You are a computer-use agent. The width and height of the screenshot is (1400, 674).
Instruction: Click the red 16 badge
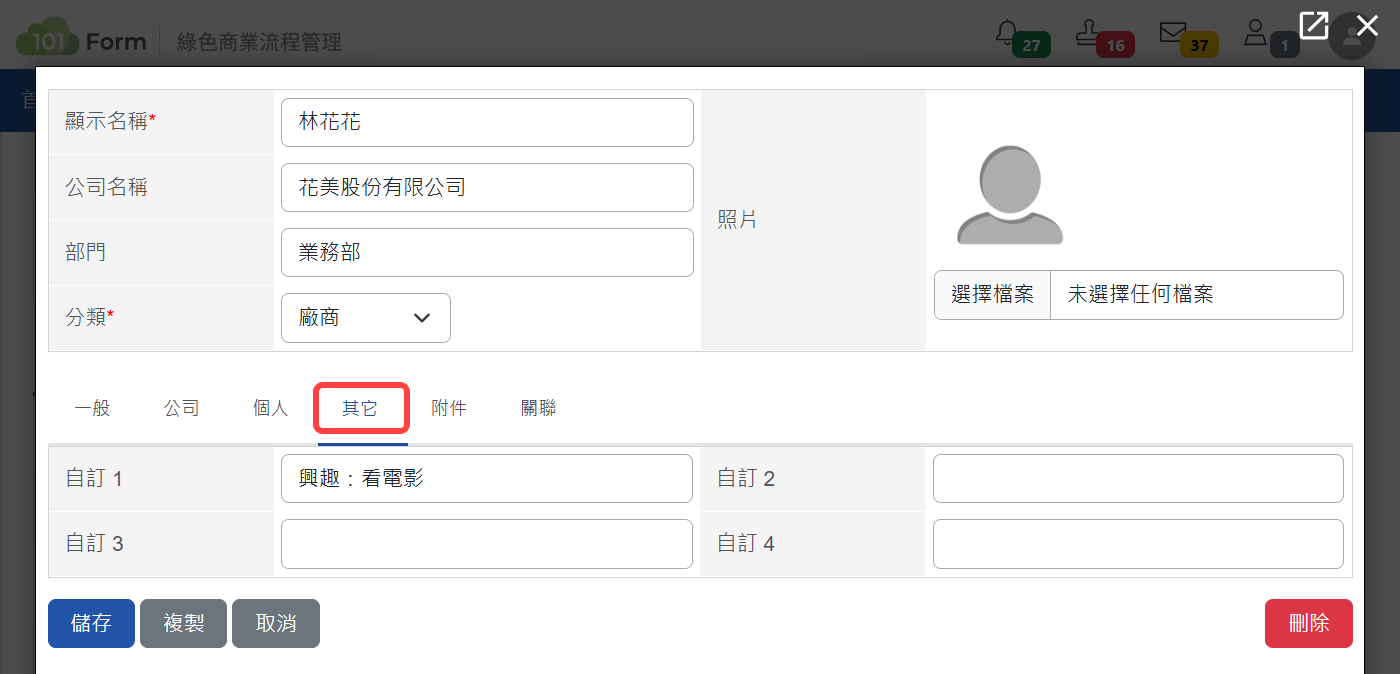tap(1115, 45)
